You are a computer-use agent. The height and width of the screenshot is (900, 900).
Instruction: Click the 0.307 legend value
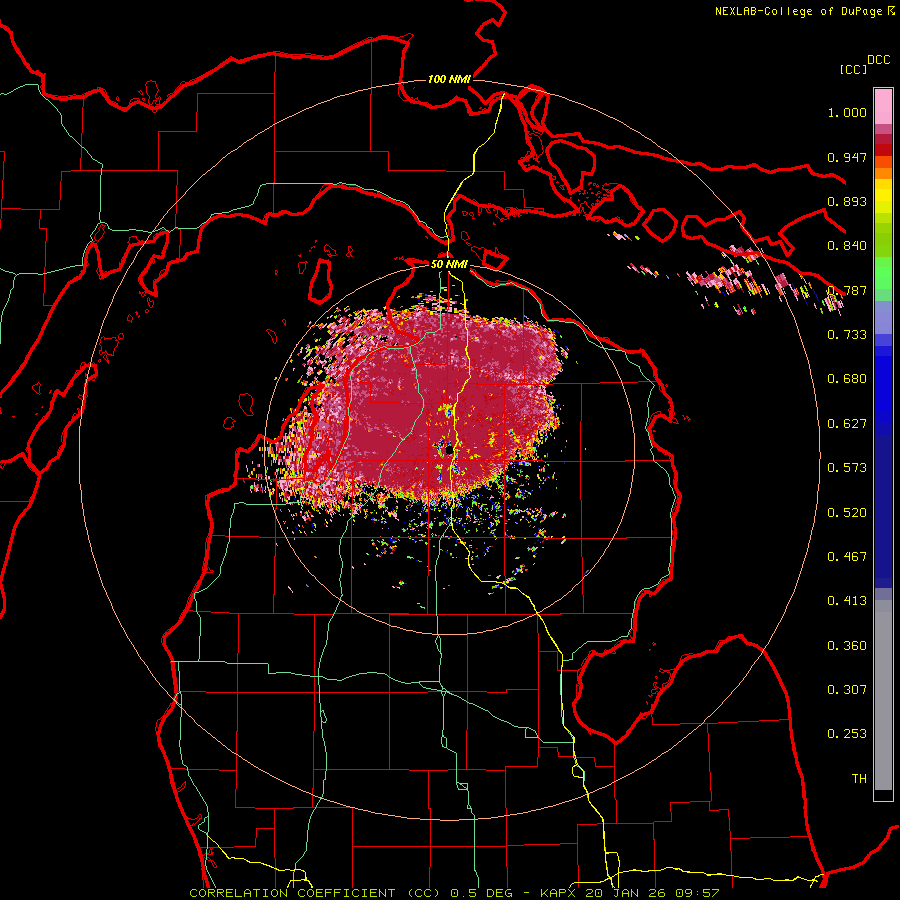tap(847, 690)
